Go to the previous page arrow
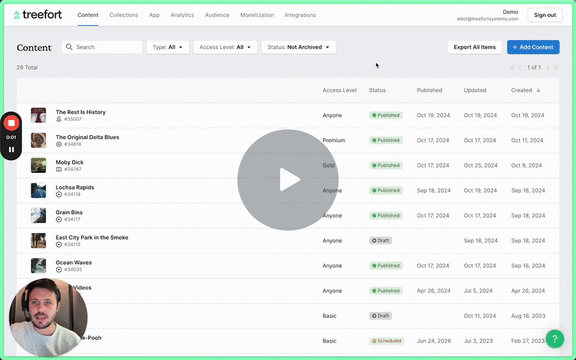Image resolution: width=576 pixels, height=360 pixels. (520, 67)
